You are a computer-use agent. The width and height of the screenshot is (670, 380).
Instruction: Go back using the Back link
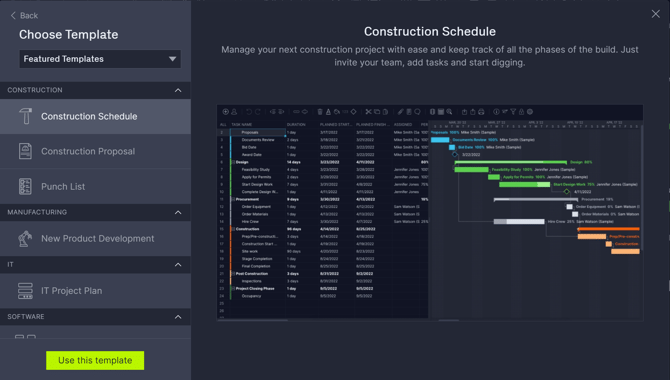[24, 15]
